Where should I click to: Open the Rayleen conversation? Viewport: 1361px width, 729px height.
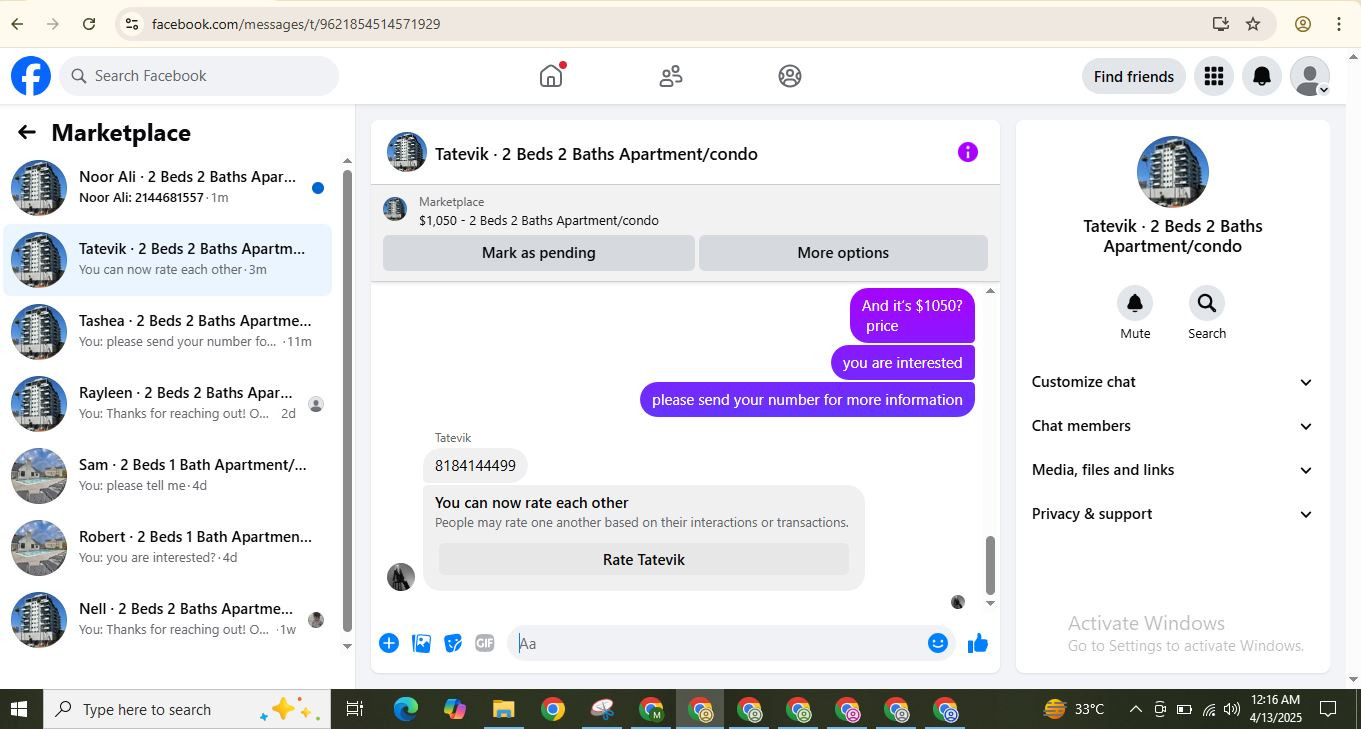[168, 403]
